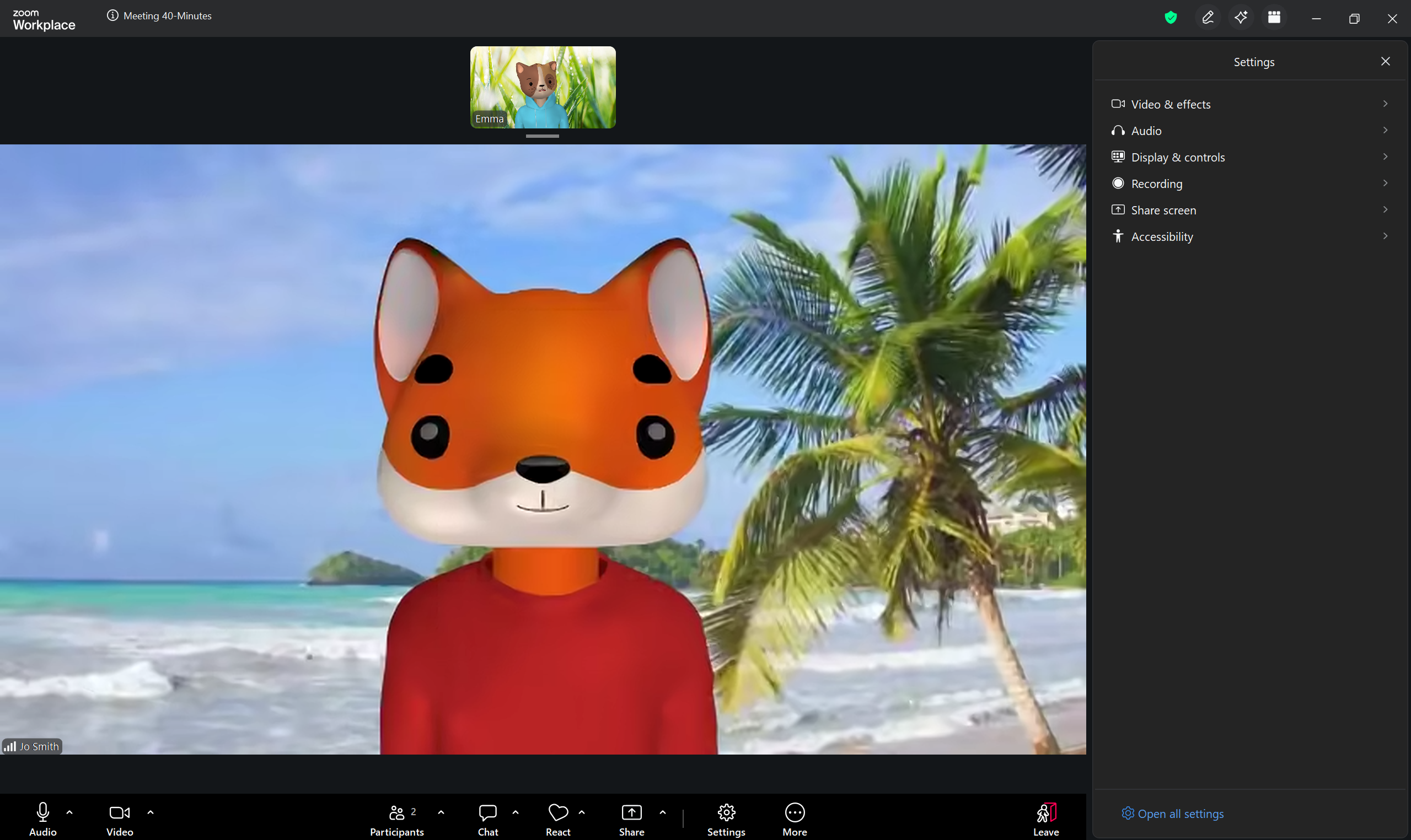Expand the React options arrow
1411x840 pixels.
(582, 812)
